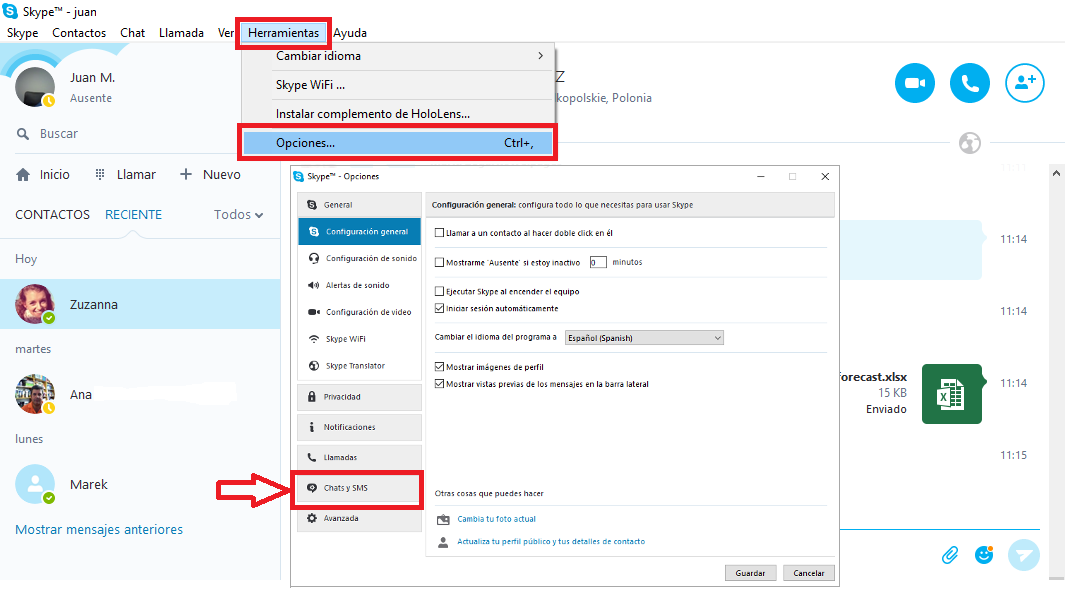Open the emoticon picker
This screenshot has width=1065, height=596.
[983, 555]
